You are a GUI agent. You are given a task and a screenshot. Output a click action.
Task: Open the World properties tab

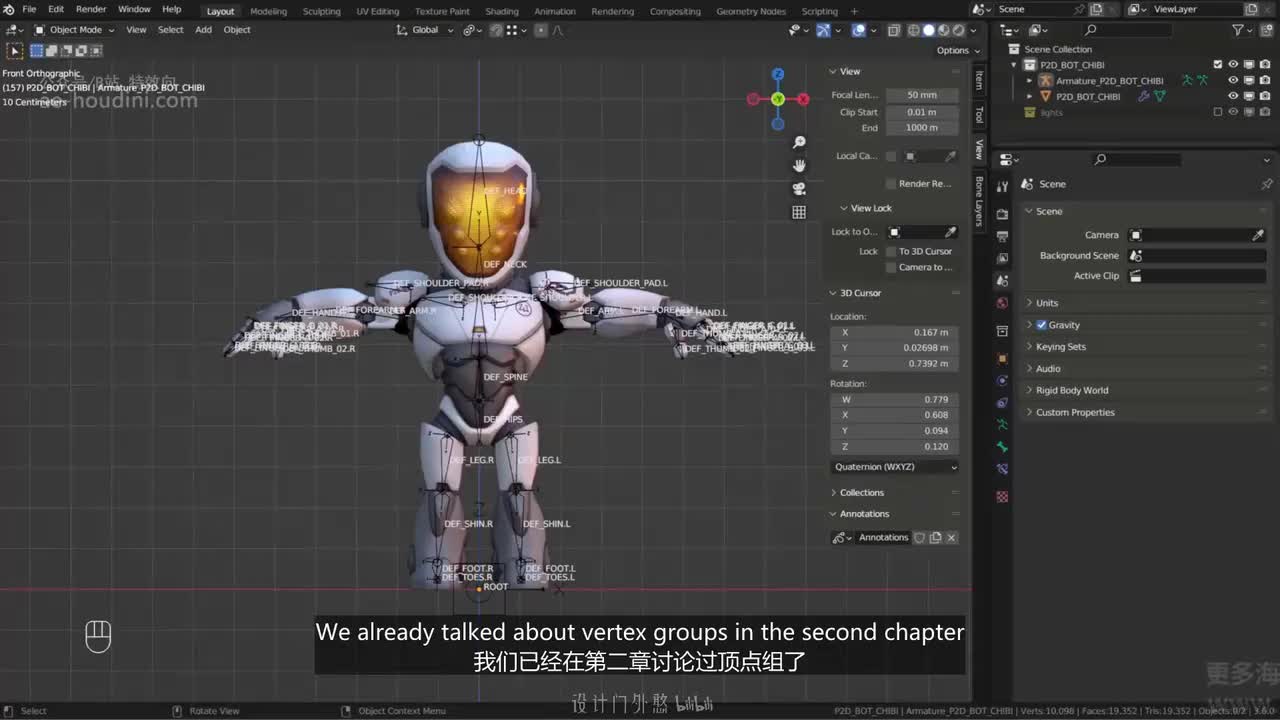[1002, 303]
